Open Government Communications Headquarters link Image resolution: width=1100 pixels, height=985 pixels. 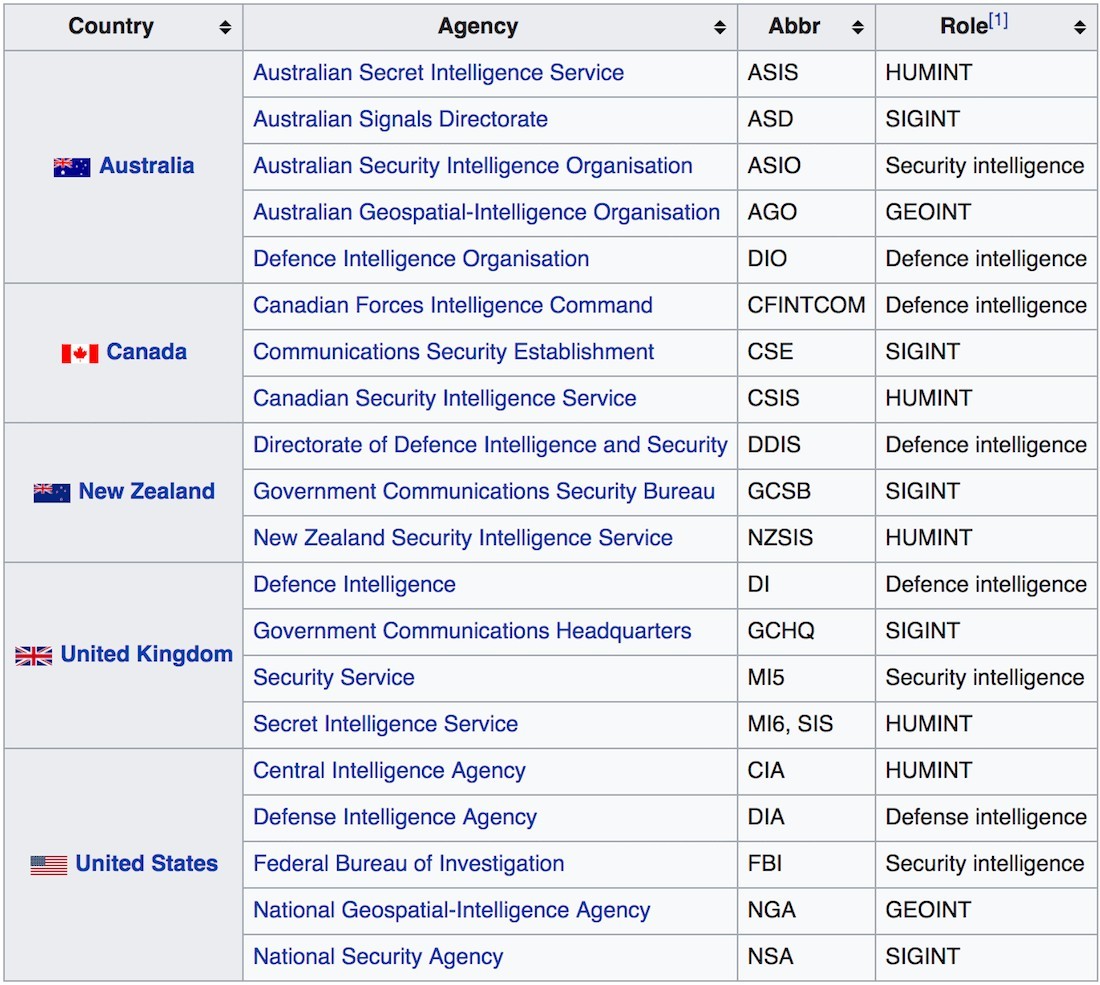point(472,631)
